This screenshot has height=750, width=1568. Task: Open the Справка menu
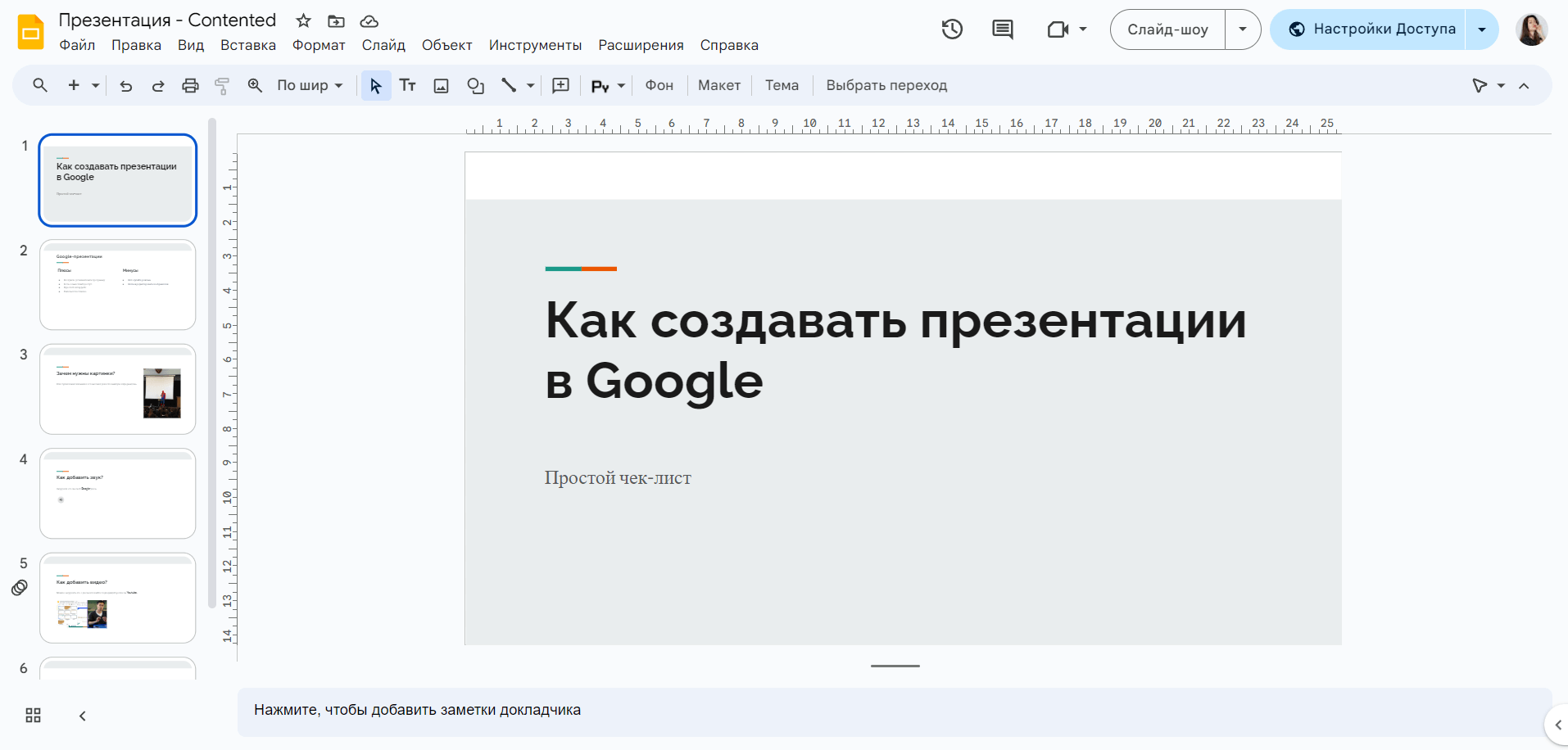(x=729, y=45)
